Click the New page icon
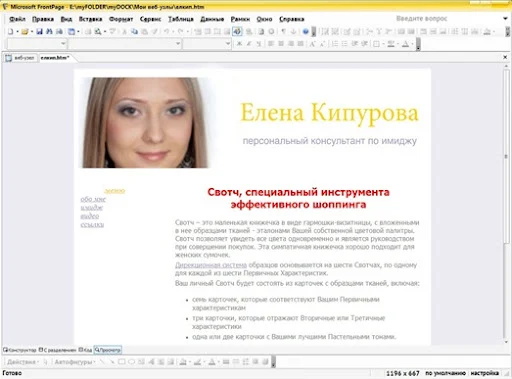The width and height of the screenshot is (512, 379). [x=11, y=32]
